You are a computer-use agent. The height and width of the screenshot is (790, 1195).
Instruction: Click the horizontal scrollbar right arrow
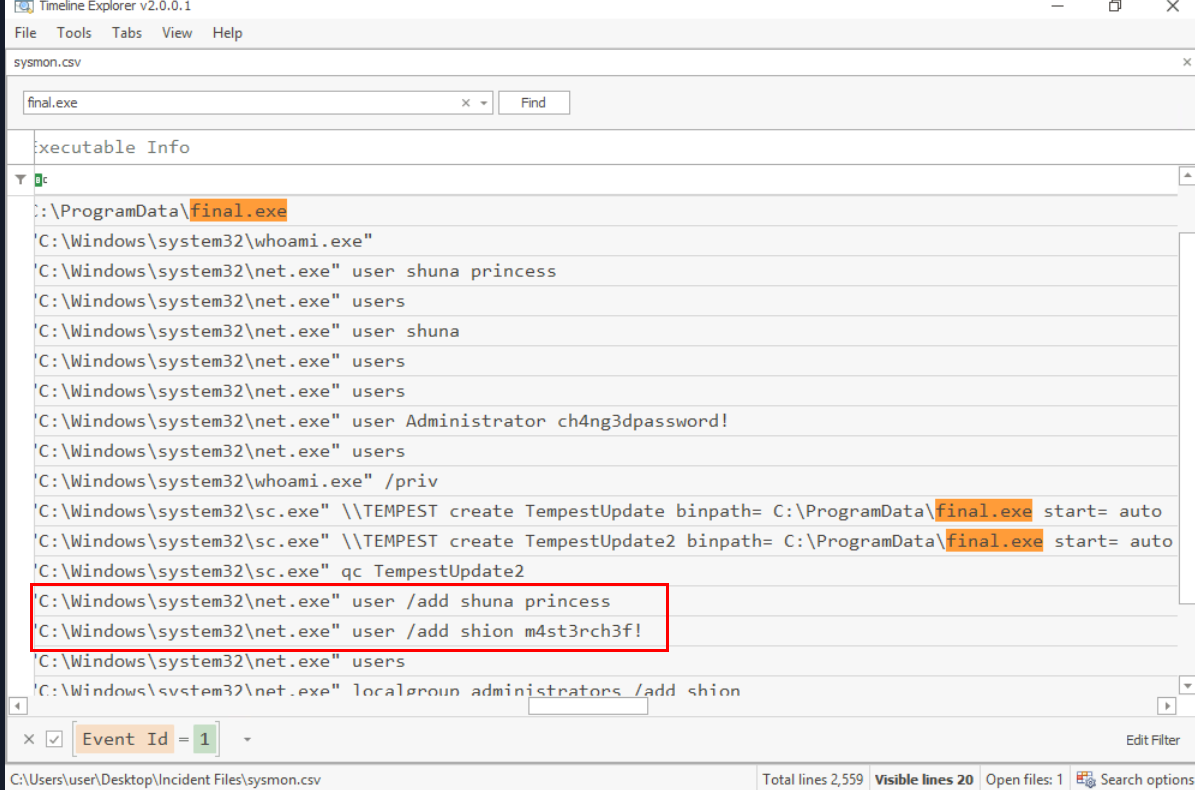coord(1166,706)
